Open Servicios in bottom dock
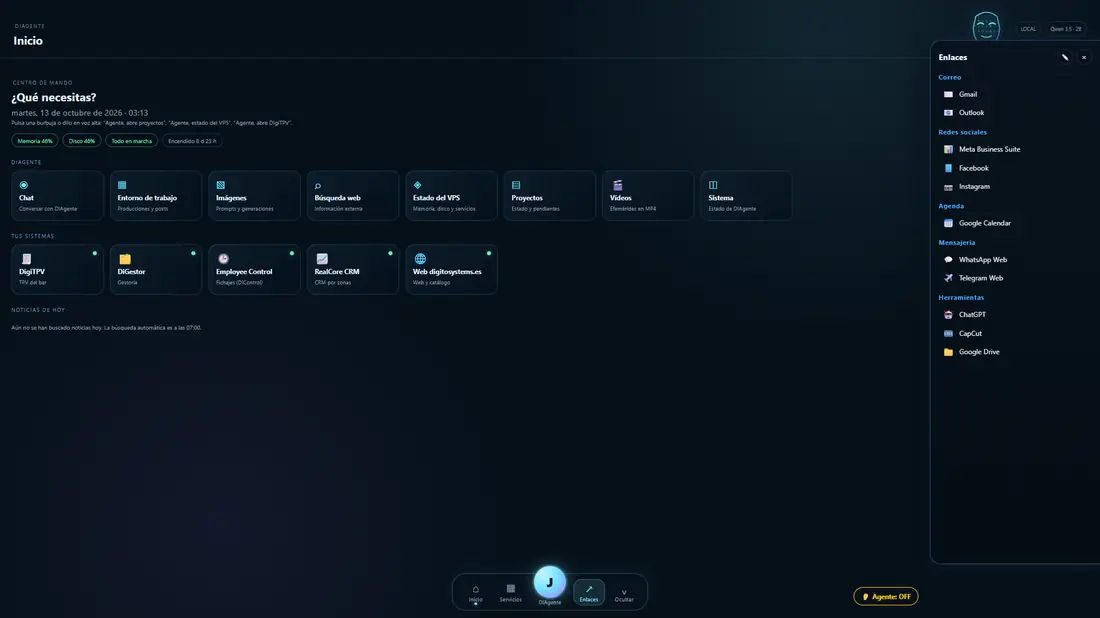Image resolution: width=1100 pixels, height=618 pixels. point(511,593)
